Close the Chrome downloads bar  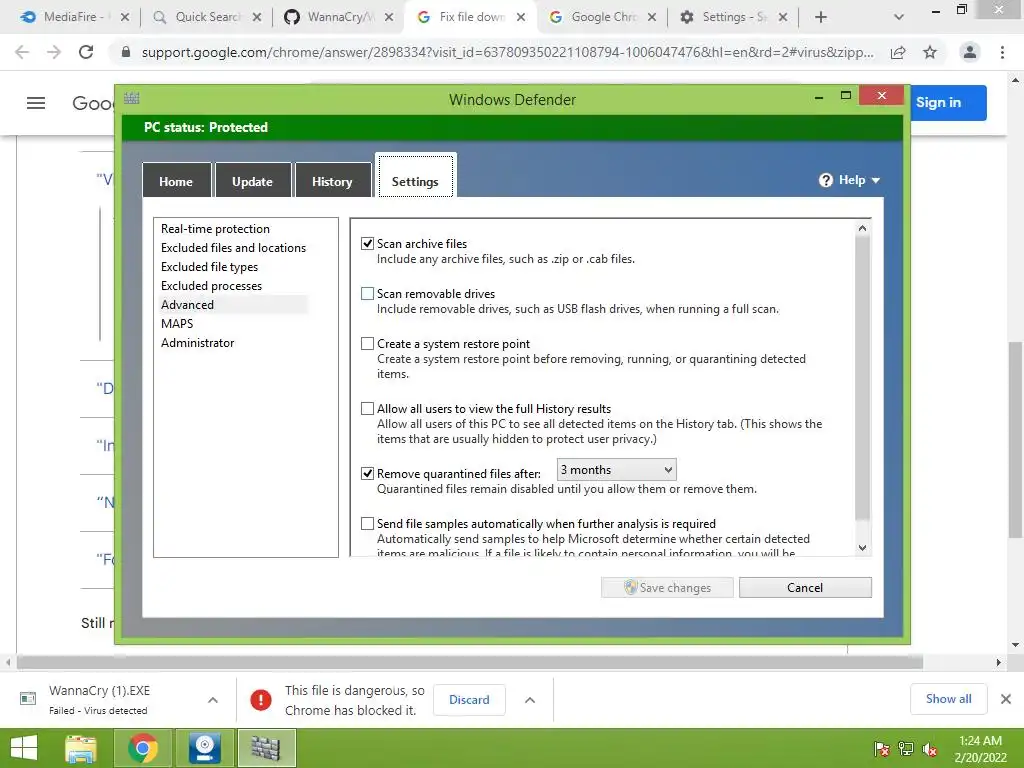click(1006, 699)
